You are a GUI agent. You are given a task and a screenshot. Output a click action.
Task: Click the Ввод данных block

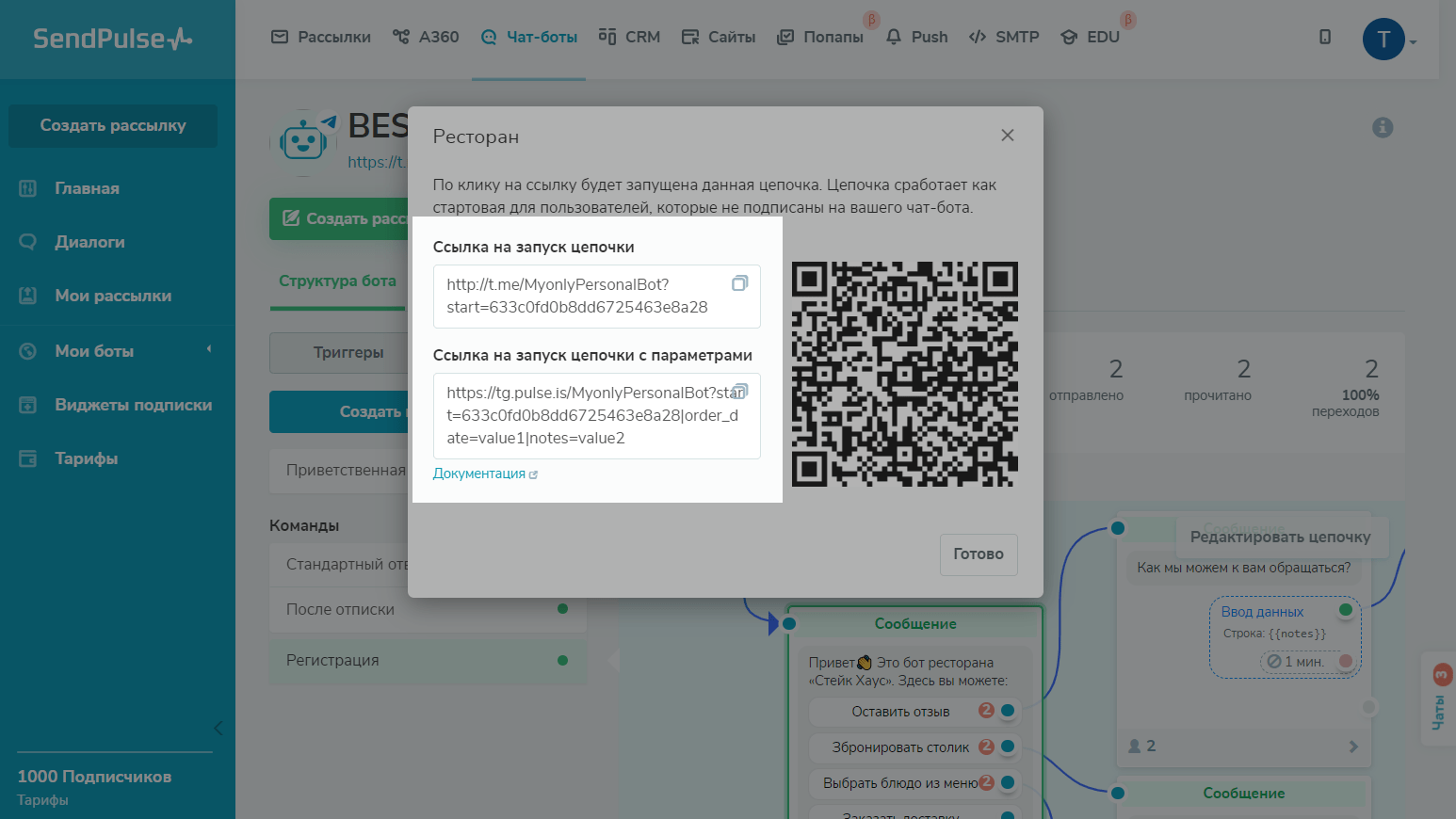point(1286,637)
